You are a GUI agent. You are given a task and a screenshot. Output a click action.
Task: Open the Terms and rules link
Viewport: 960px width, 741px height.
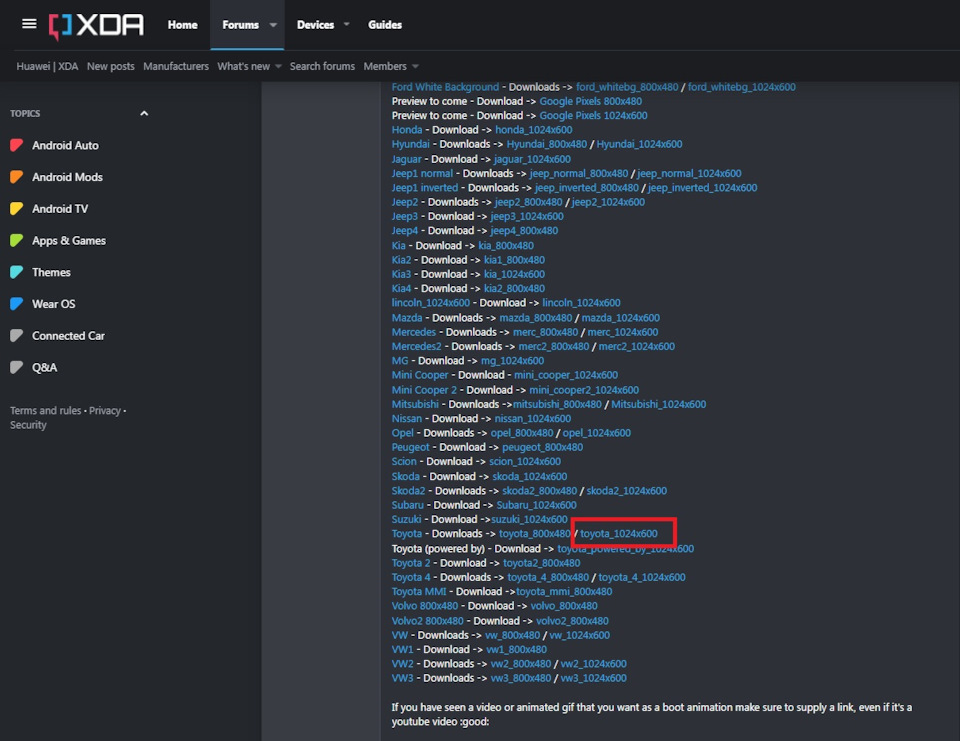(x=45, y=410)
